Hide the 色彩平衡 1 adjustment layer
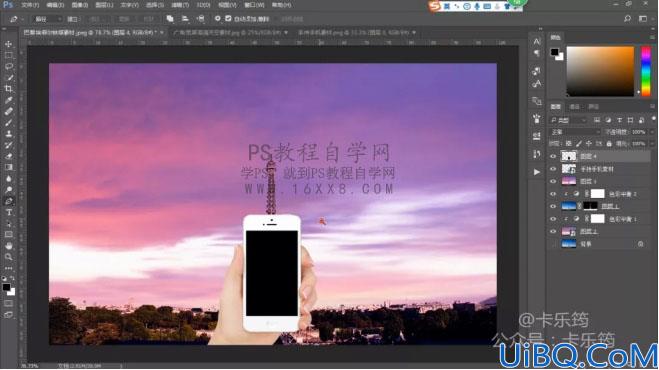The image size is (659, 370). [553, 219]
